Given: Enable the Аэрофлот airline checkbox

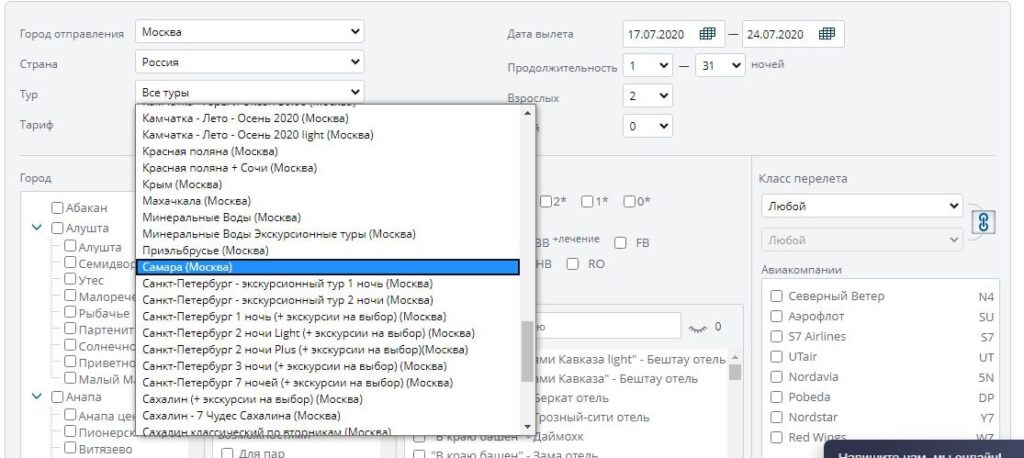Looking at the screenshot, I should click(x=776, y=316).
